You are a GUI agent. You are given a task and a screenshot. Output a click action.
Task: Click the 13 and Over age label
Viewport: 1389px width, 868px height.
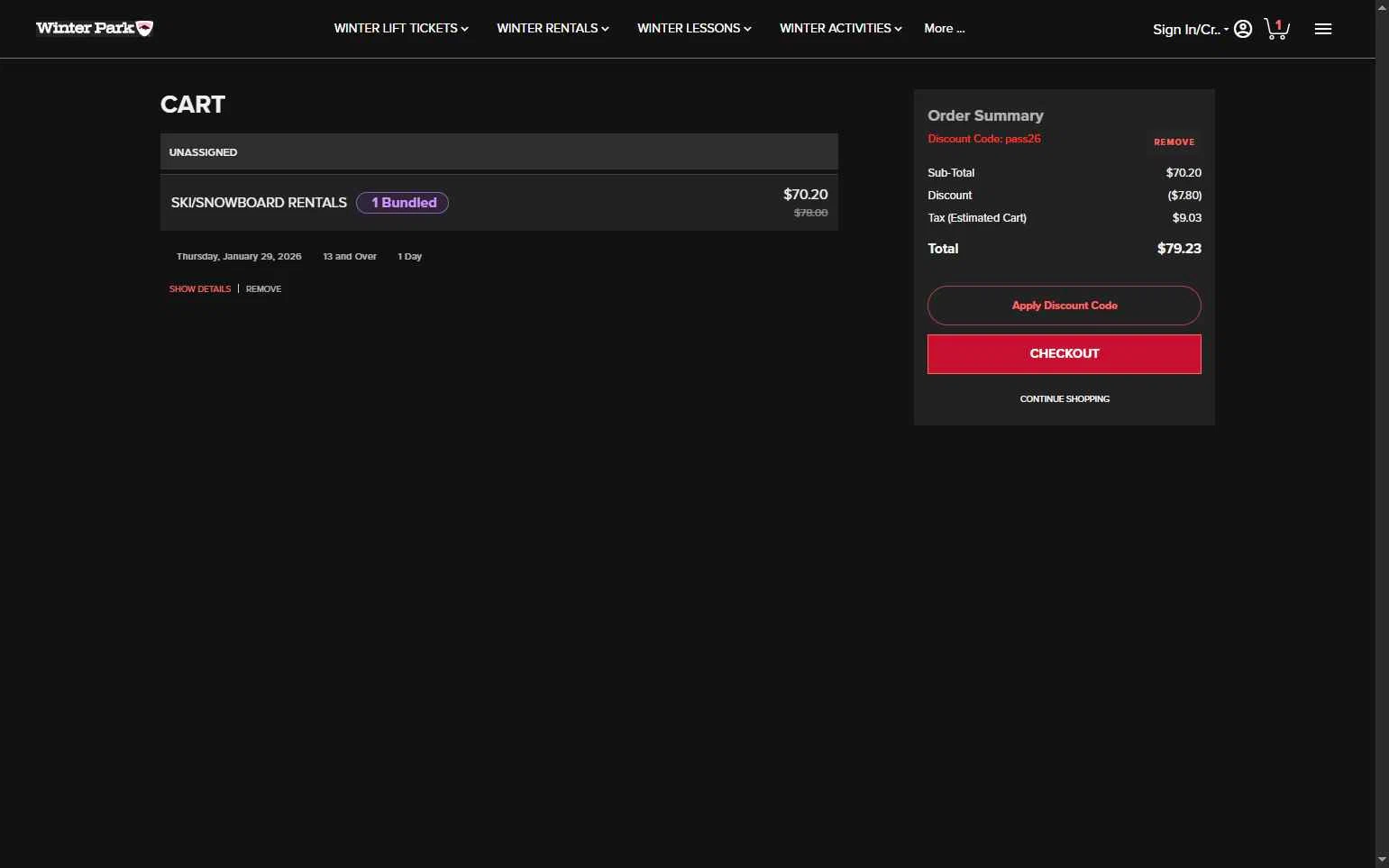pyautogui.click(x=350, y=256)
